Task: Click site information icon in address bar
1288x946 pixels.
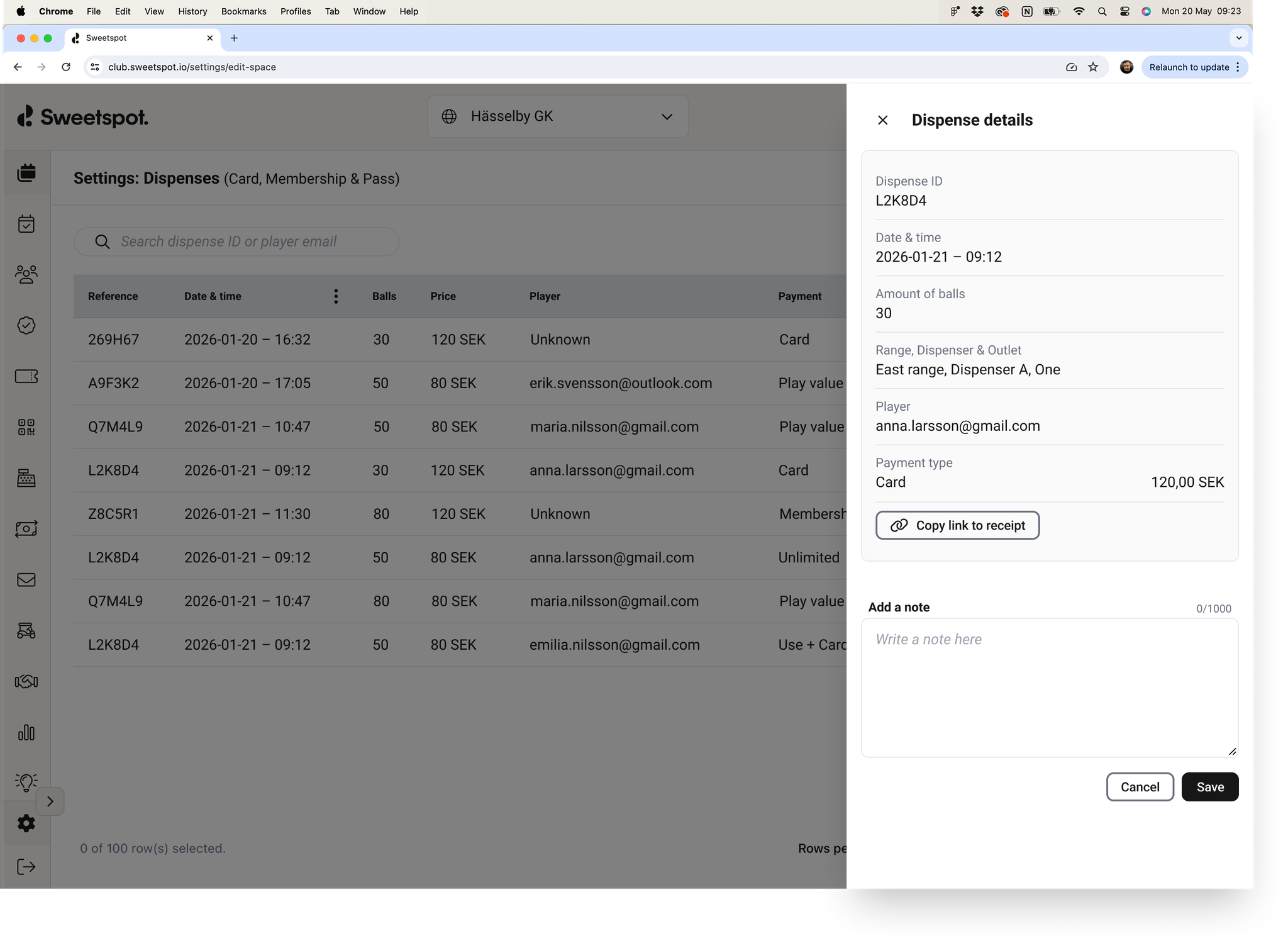Action: pyautogui.click(x=94, y=67)
